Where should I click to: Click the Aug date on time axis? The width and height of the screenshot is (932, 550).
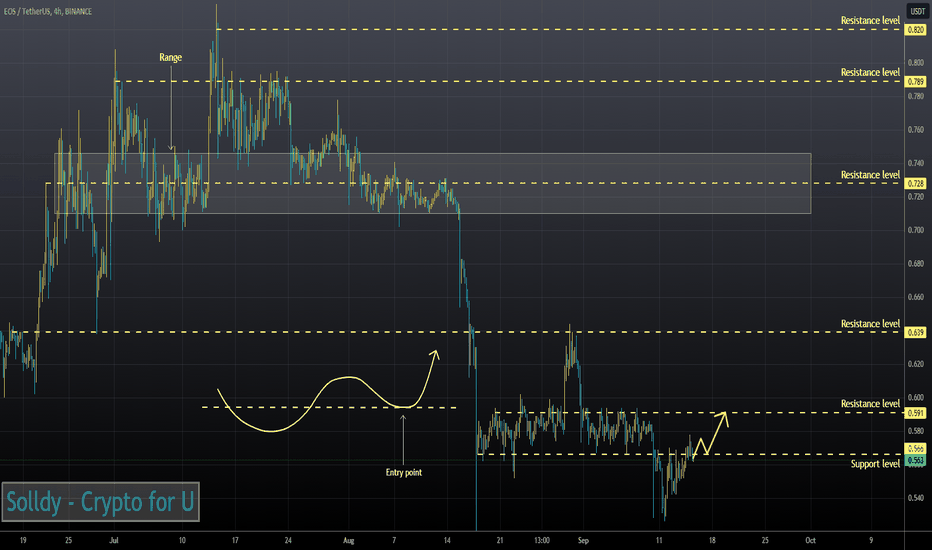pyautogui.click(x=349, y=540)
